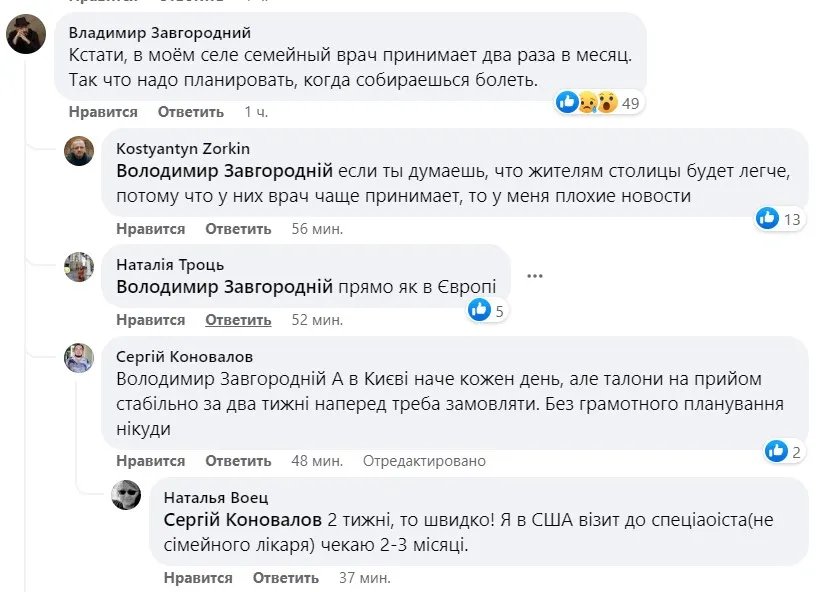
Task: Click Наталья Воец's profile picture
Action: click(x=126, y=495)
